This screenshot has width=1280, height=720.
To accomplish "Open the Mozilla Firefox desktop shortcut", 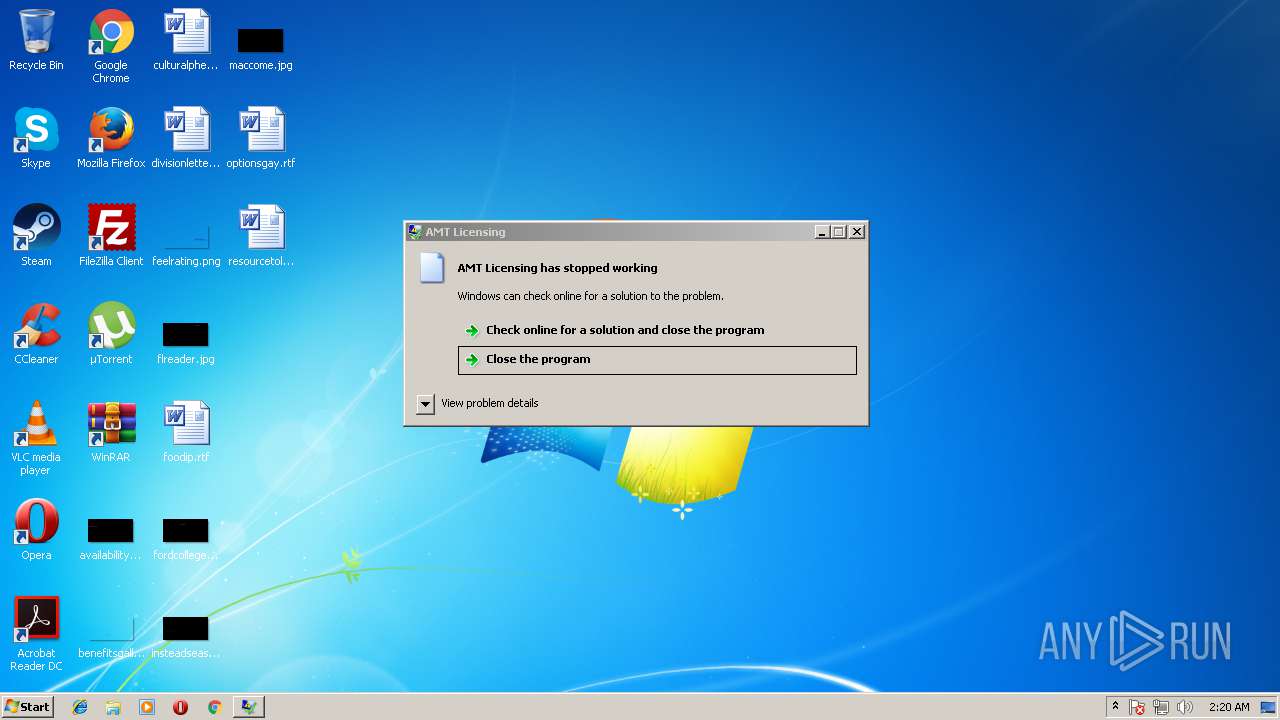I will (111, 139).
